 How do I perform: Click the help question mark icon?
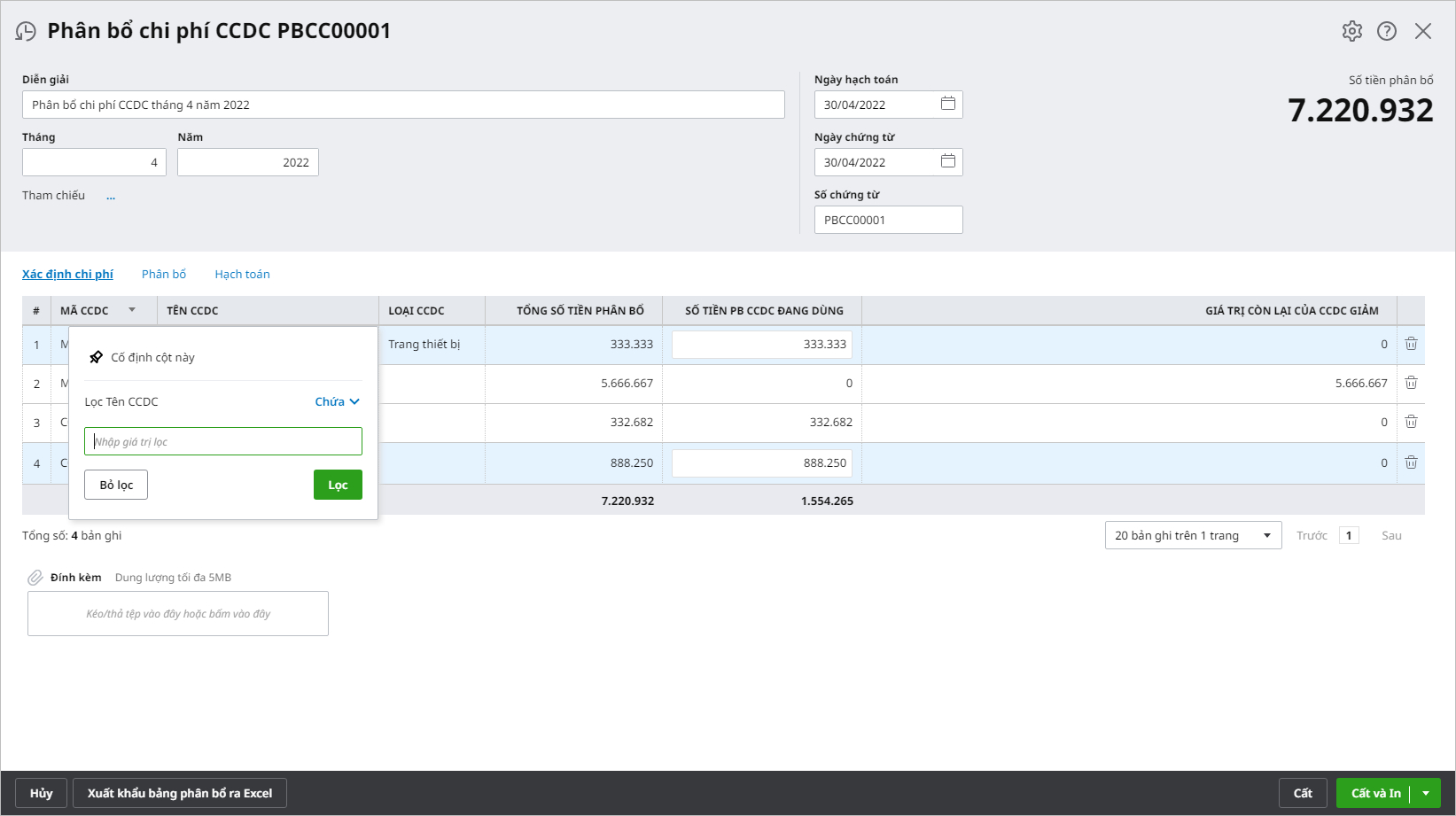pos(1387,31)
